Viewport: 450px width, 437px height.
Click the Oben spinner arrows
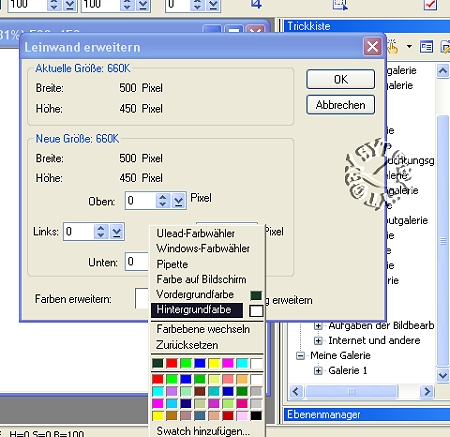[163, 201]
